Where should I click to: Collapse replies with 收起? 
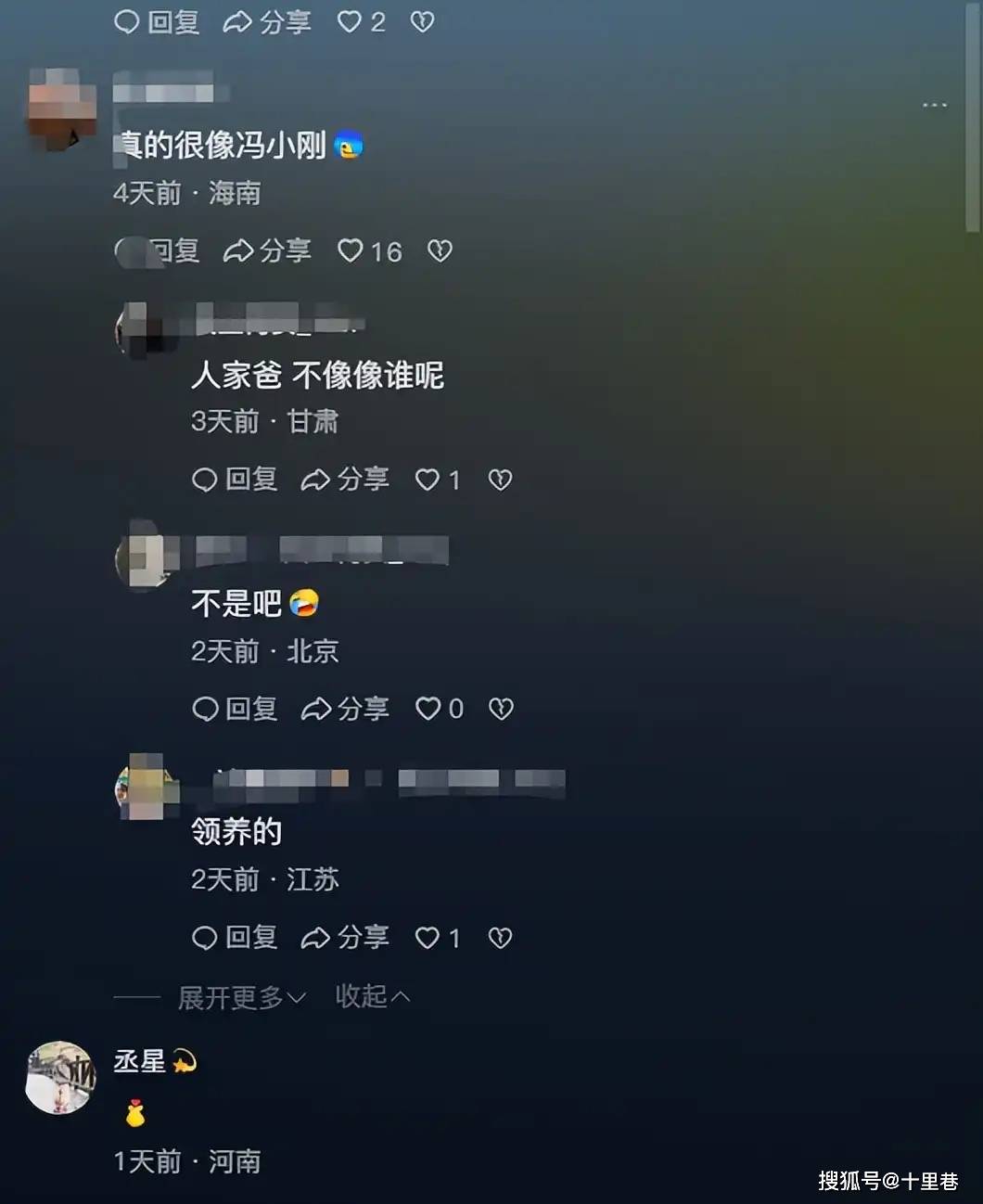pyautogui.click(x=373, y=996)
